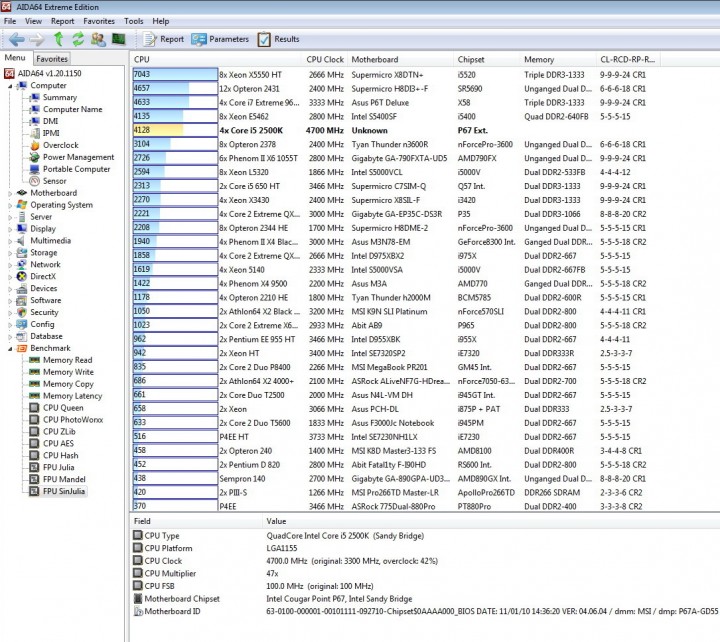
Task: Sort by the Motherboard column header
Action: (399, 60)
